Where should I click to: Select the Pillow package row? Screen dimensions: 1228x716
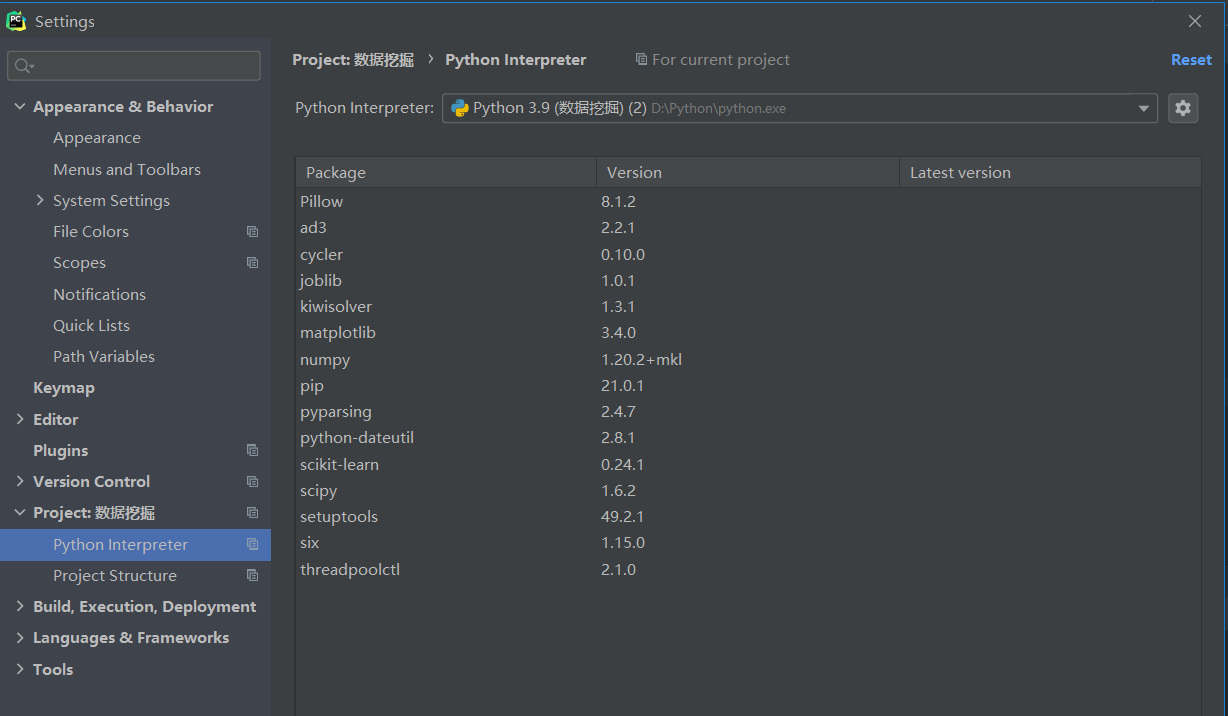coord(748,201)
